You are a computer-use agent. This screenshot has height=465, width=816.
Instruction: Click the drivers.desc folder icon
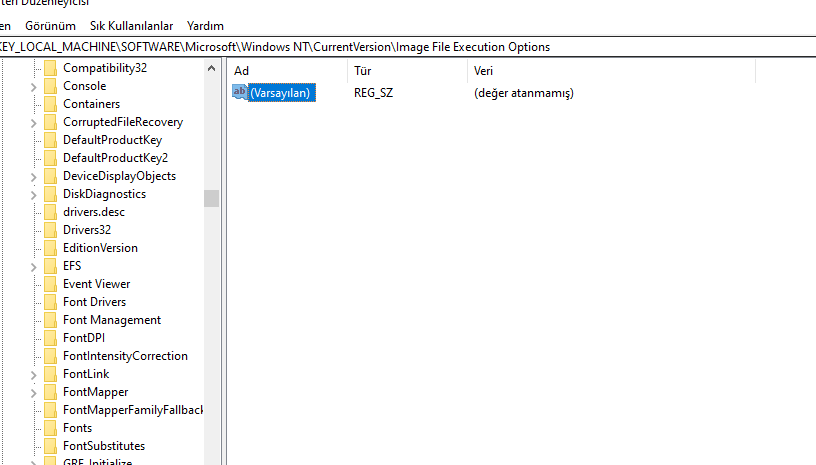(x=50, y=212)
